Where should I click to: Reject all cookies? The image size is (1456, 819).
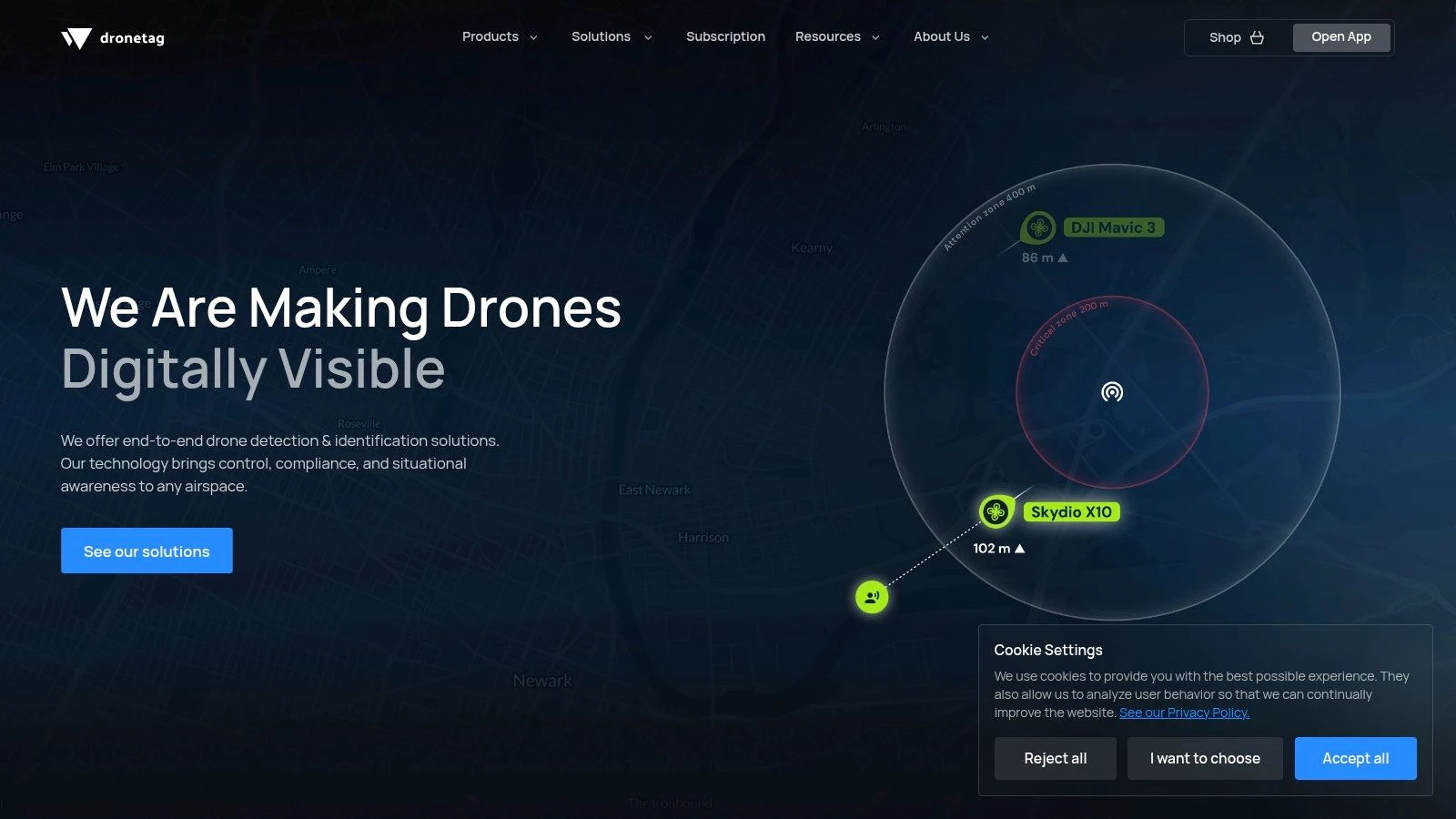pos(1056,758)
